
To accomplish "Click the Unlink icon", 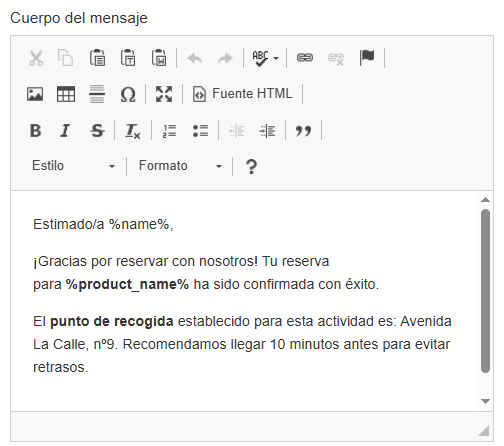I will tap(336, 59).
